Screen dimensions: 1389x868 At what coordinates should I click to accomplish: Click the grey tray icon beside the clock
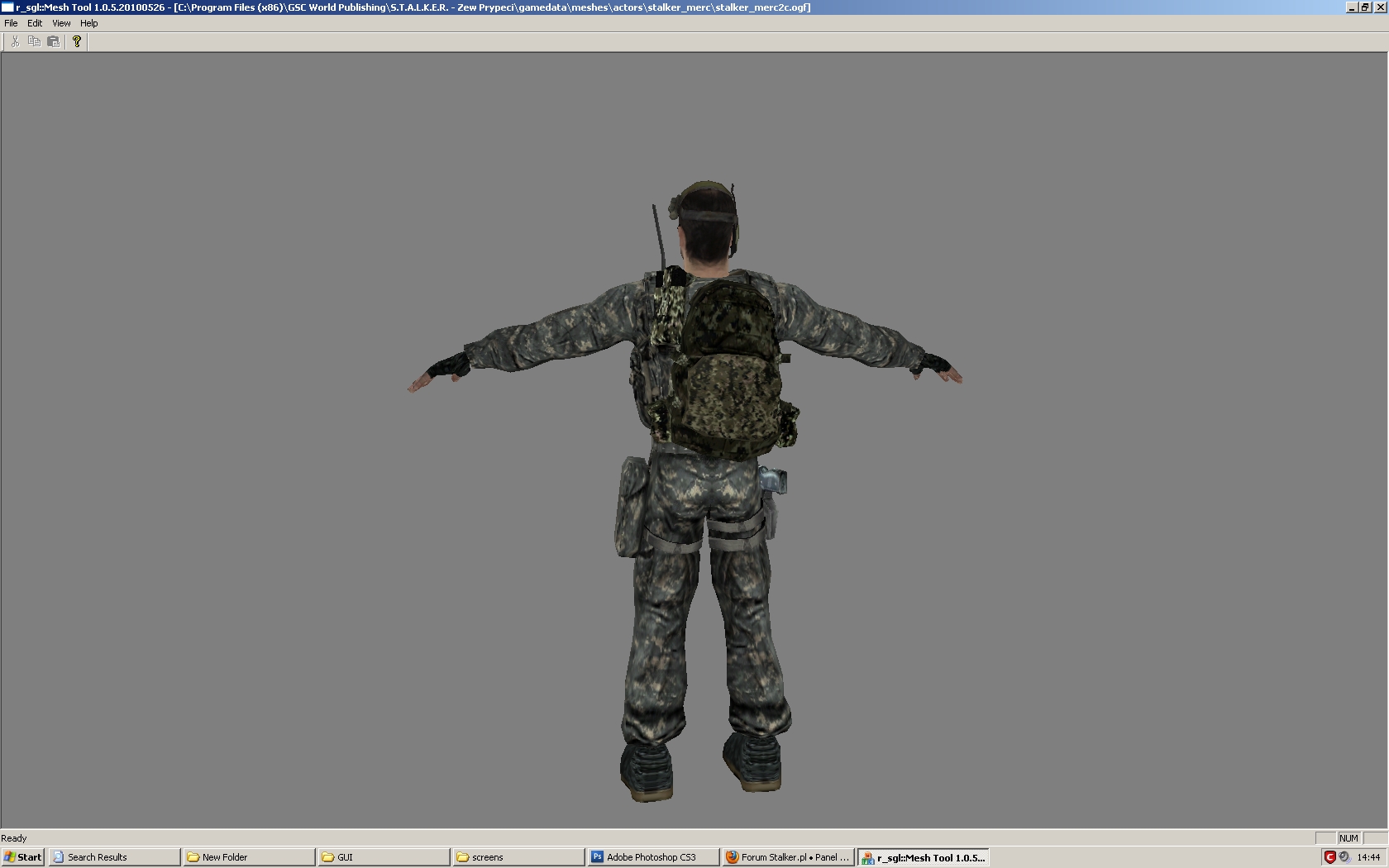[x=1344, y=857]
